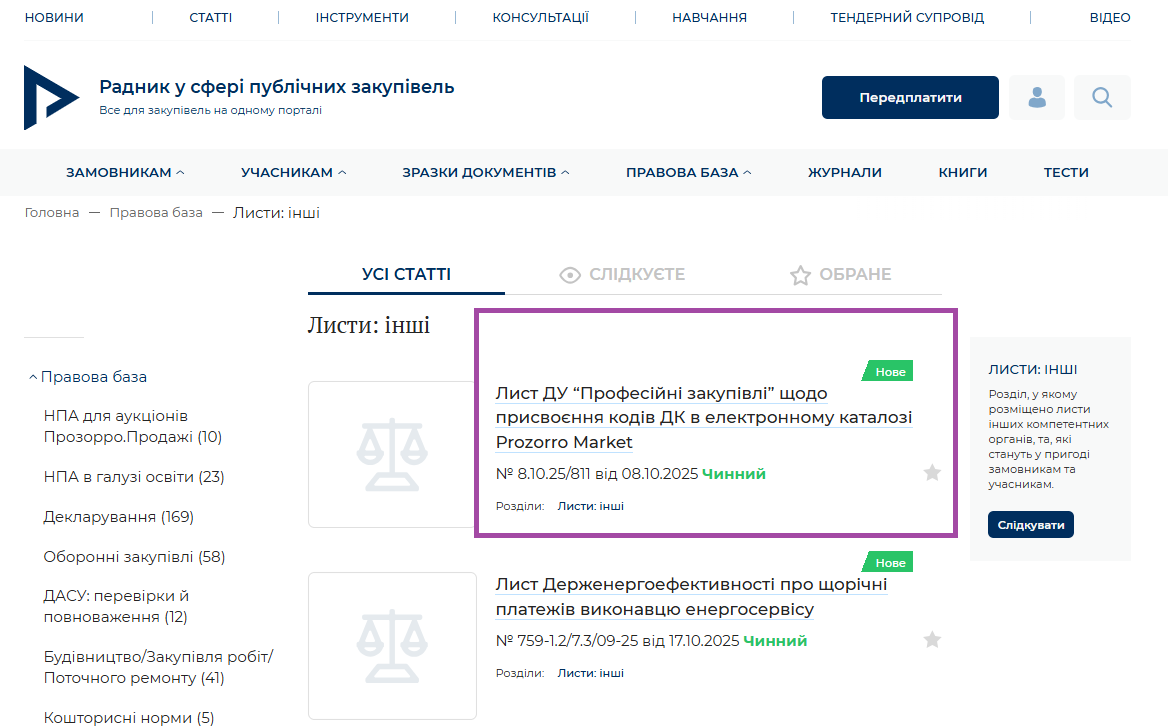Expand the Учасникам dropdown menu
The width and height of the screenshot is (1168, 728).
coord(293,172)
